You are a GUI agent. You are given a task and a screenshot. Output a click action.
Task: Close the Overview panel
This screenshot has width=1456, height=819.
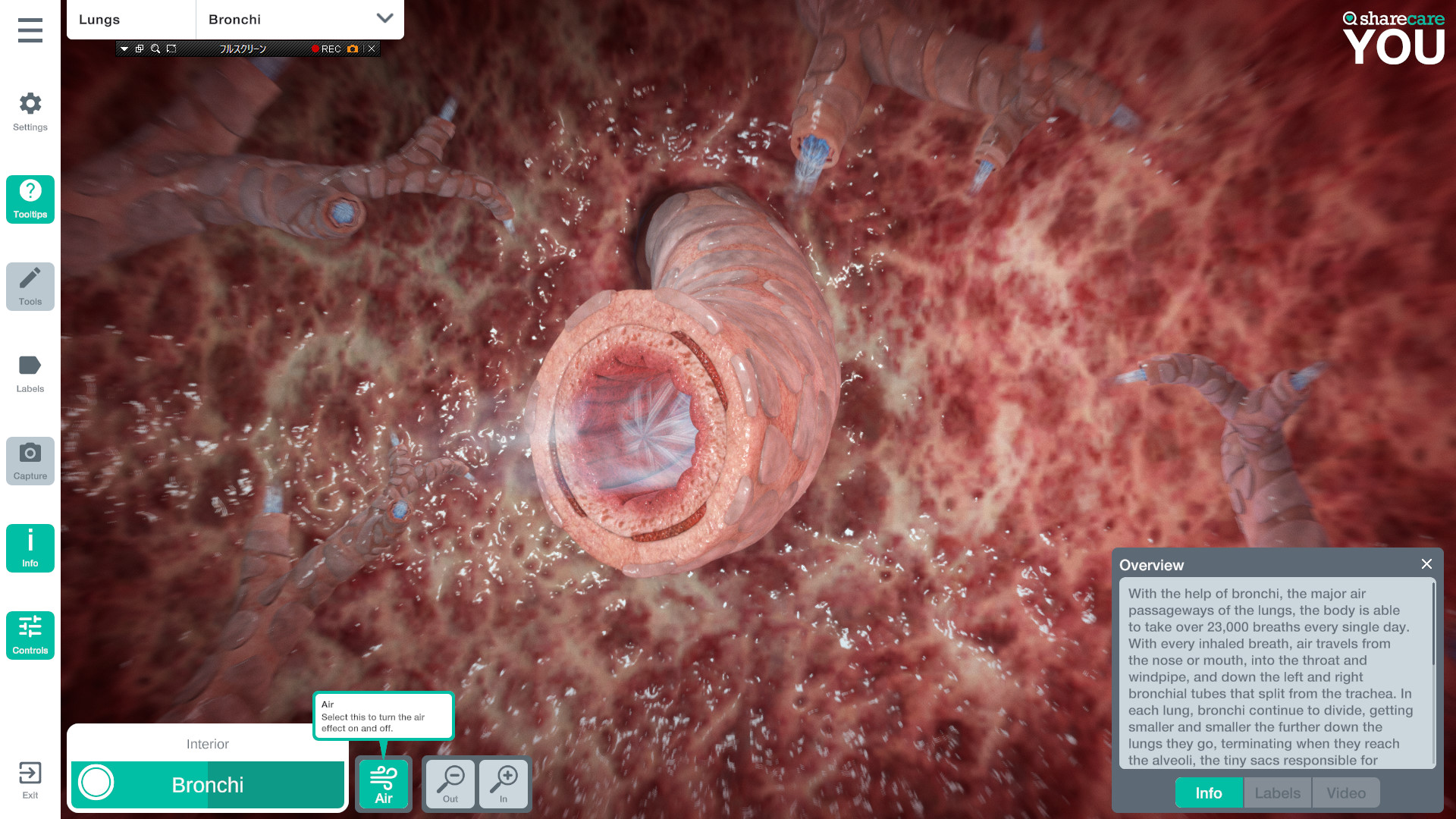pyautogui.click(x=1426, y=563)
